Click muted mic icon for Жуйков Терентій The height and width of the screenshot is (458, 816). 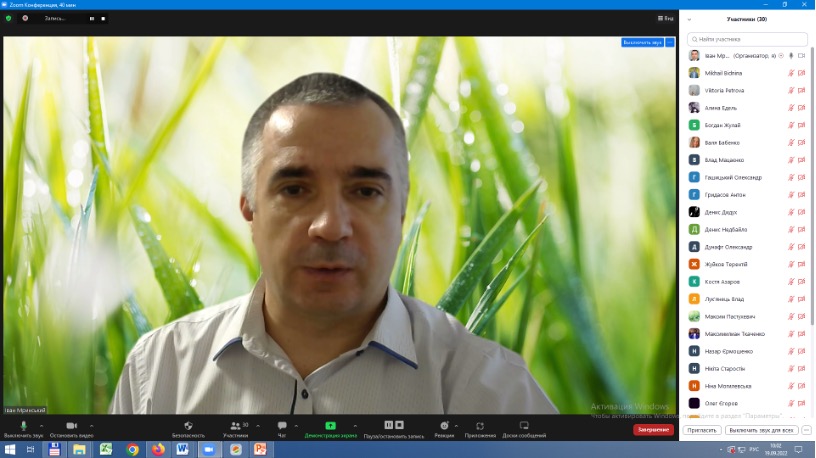(791, 264)
